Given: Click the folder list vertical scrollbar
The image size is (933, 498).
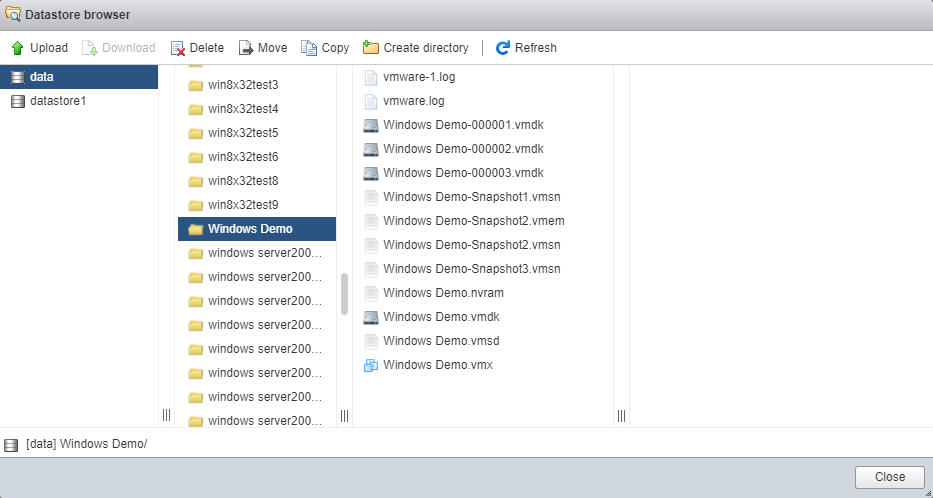Looking at the screenshot, I should 344,293.
